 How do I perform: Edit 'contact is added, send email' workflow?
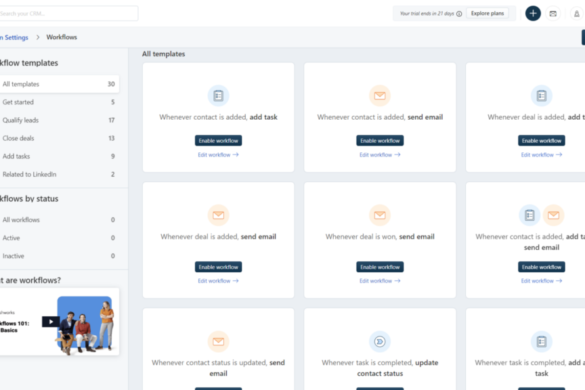click(380, 155)
